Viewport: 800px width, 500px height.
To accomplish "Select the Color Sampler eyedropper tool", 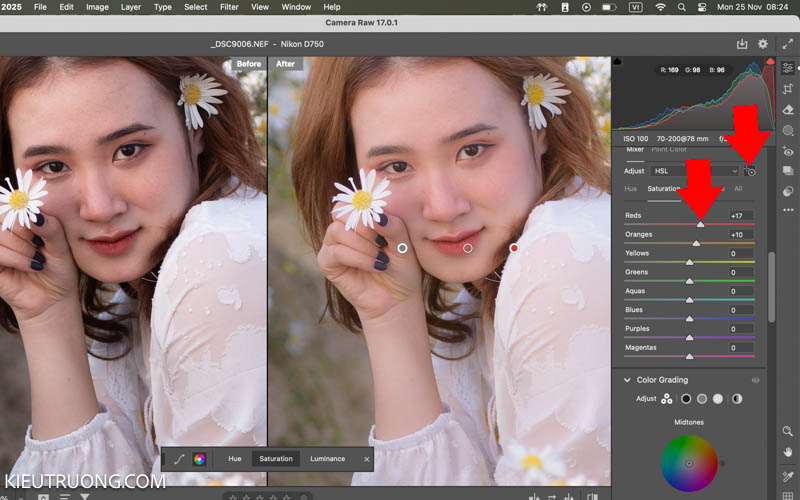I will click(x=788, y=476).
